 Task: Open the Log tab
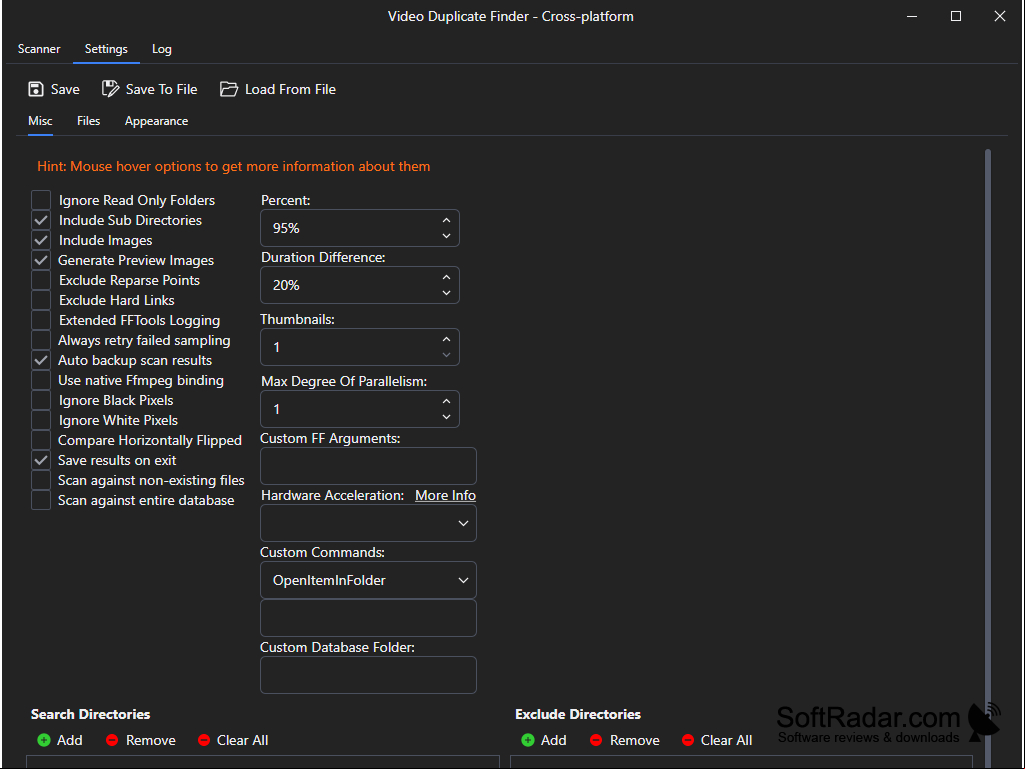(x=161, y=49)
